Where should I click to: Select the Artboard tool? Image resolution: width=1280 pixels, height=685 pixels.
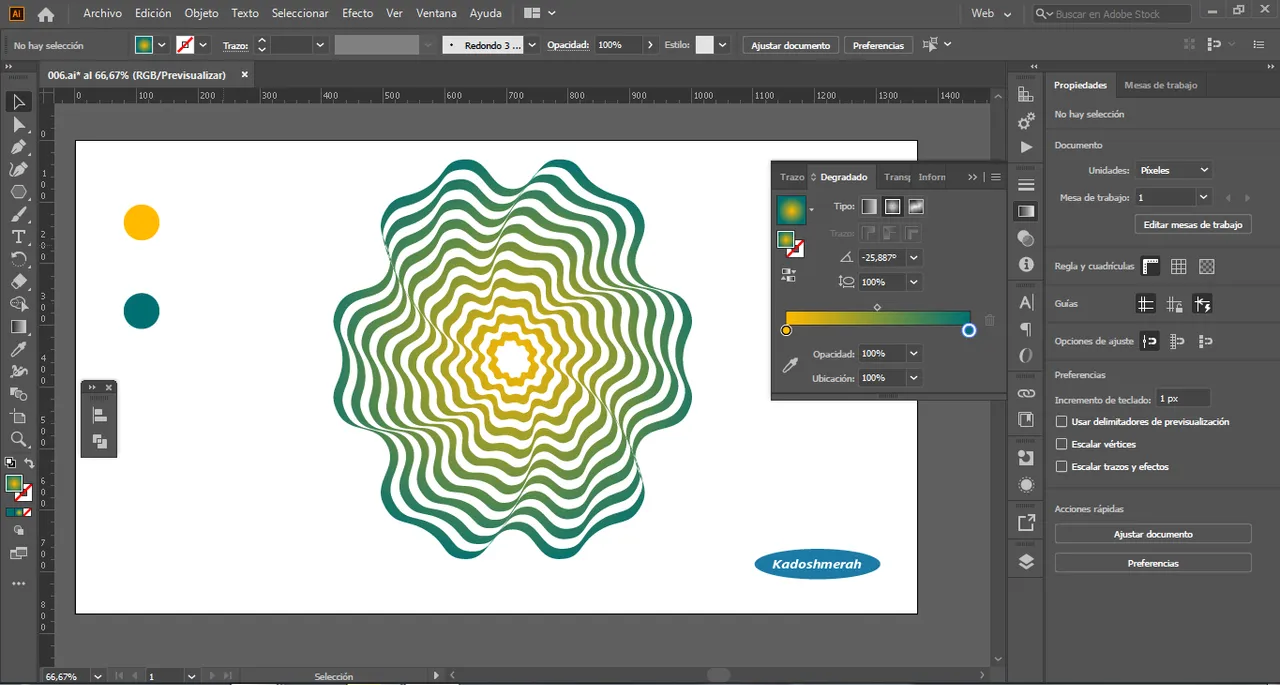(18, 416)
